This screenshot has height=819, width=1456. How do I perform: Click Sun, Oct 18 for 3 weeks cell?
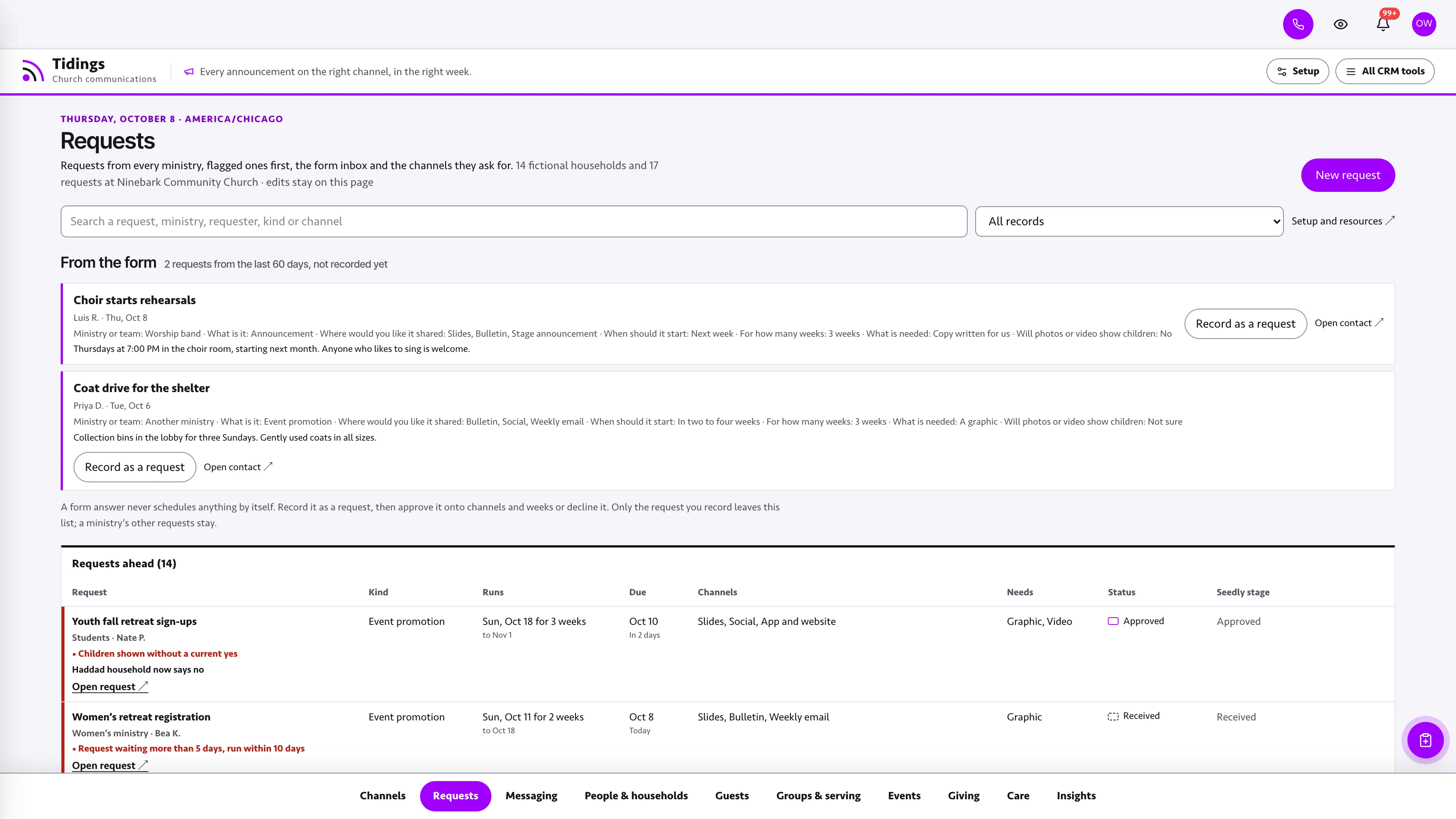[534, 622]
